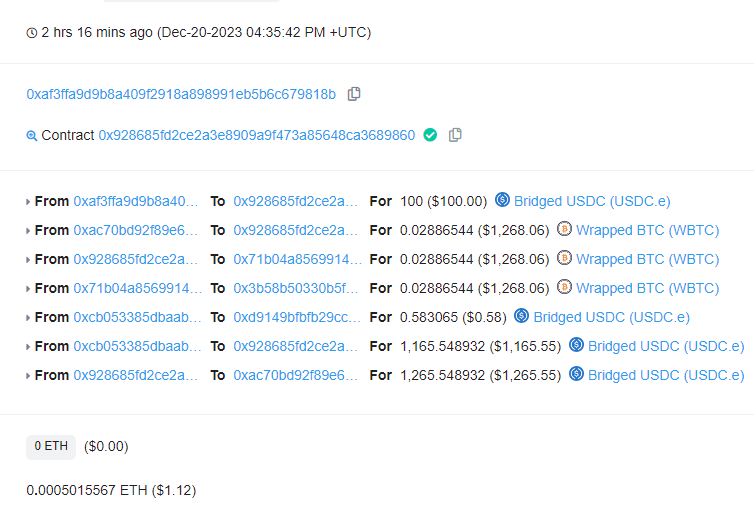The image size is (754, 519).
Task: Click the green verified checkmark badge
Action: (430, 135)
